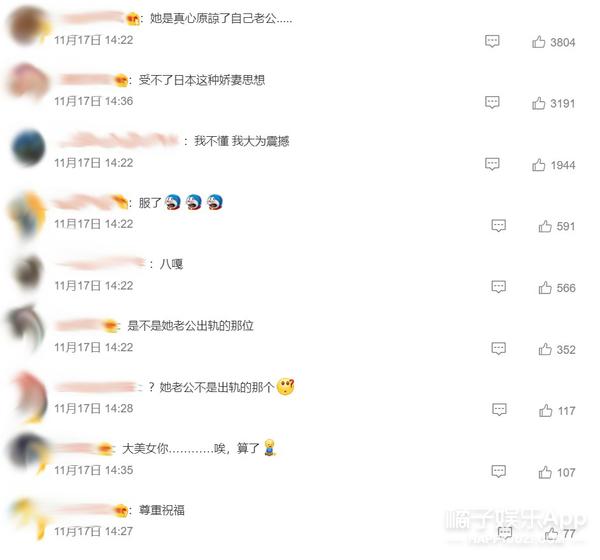Like the 八嘎 comment
This screenshot has width=600, height=560.
[545, 287]
